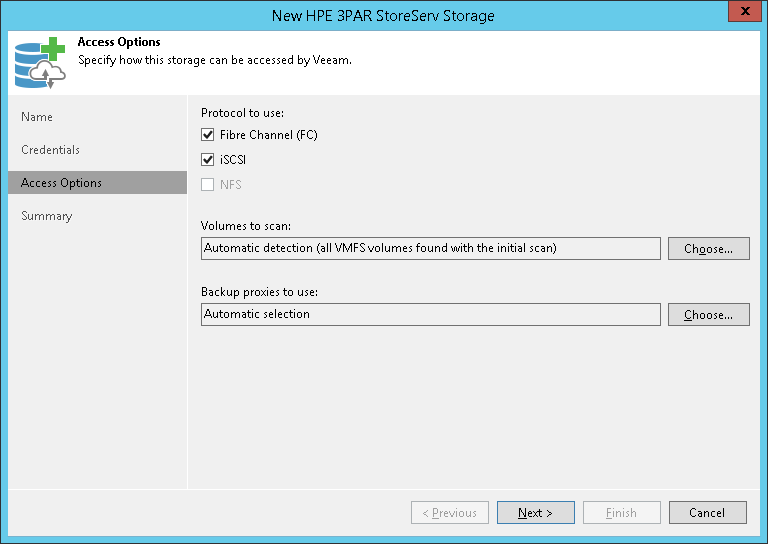Proceed with the Next button

(535, 513)
